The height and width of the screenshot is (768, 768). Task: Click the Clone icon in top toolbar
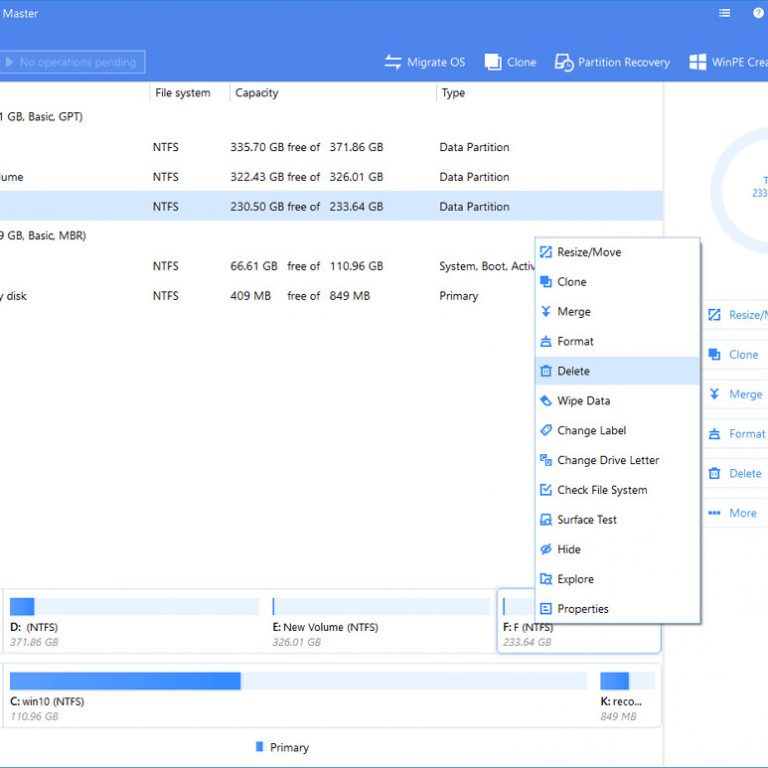pyautogui.click(x=493, y=62)
